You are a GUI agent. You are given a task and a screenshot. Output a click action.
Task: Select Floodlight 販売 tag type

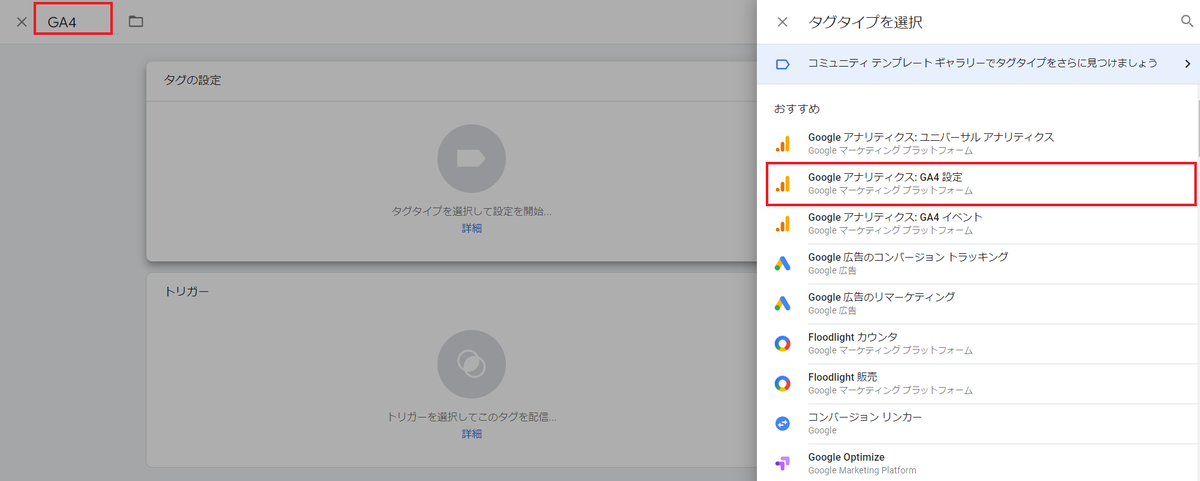click(979, 383)
